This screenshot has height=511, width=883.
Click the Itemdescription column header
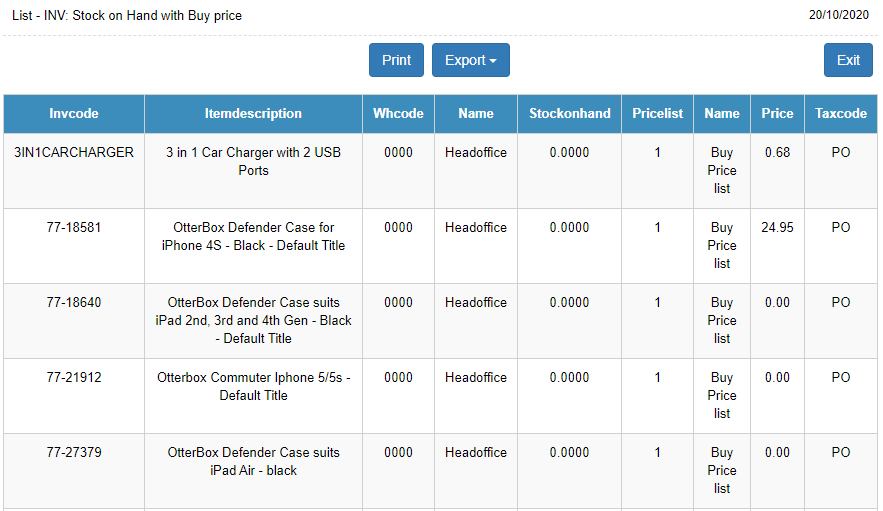coord(253,114)
